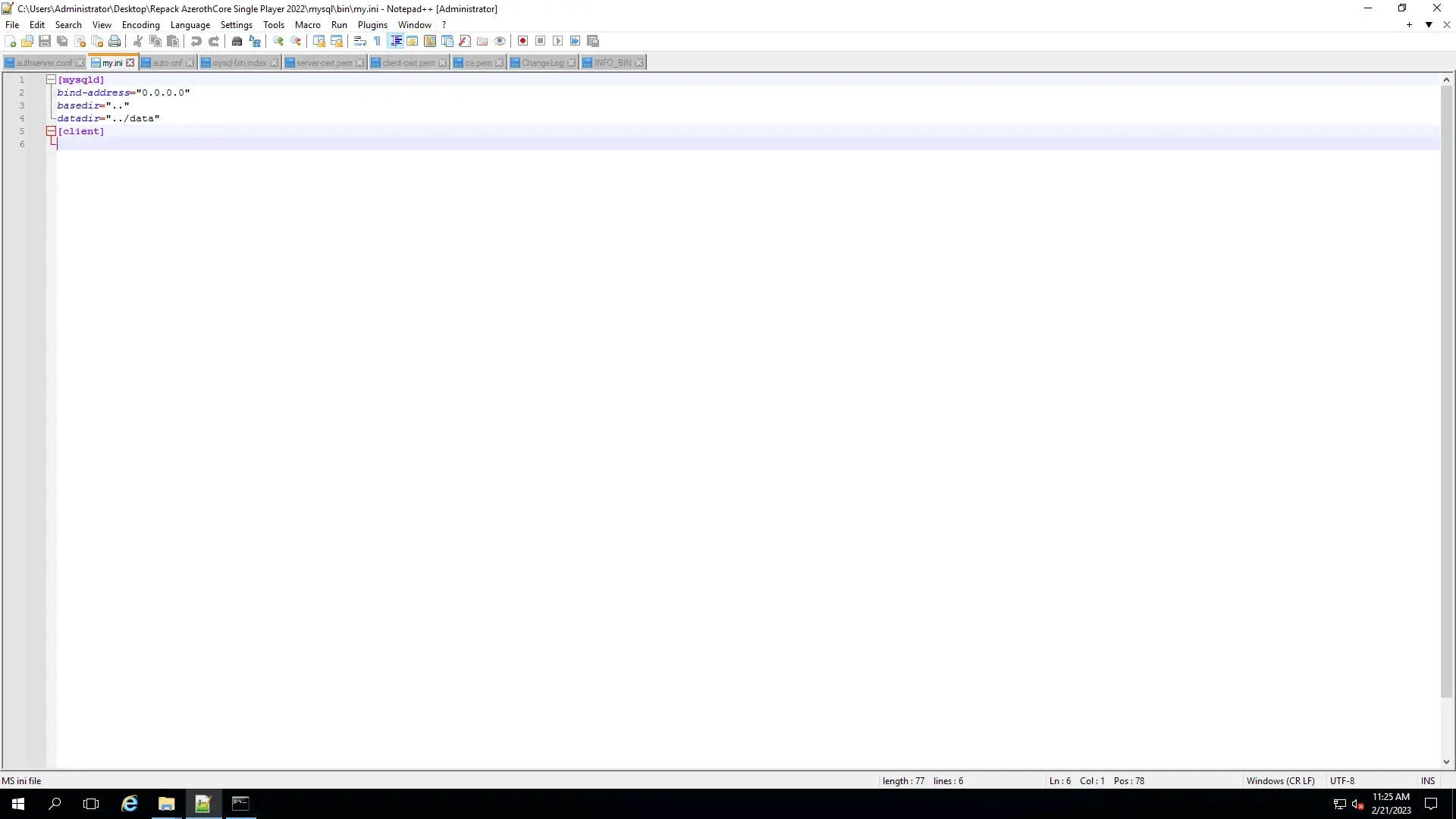This screenshot has height=819, width=1456.
Task: Redo with the Redo toolbar icon
Action: coord(214,41)
